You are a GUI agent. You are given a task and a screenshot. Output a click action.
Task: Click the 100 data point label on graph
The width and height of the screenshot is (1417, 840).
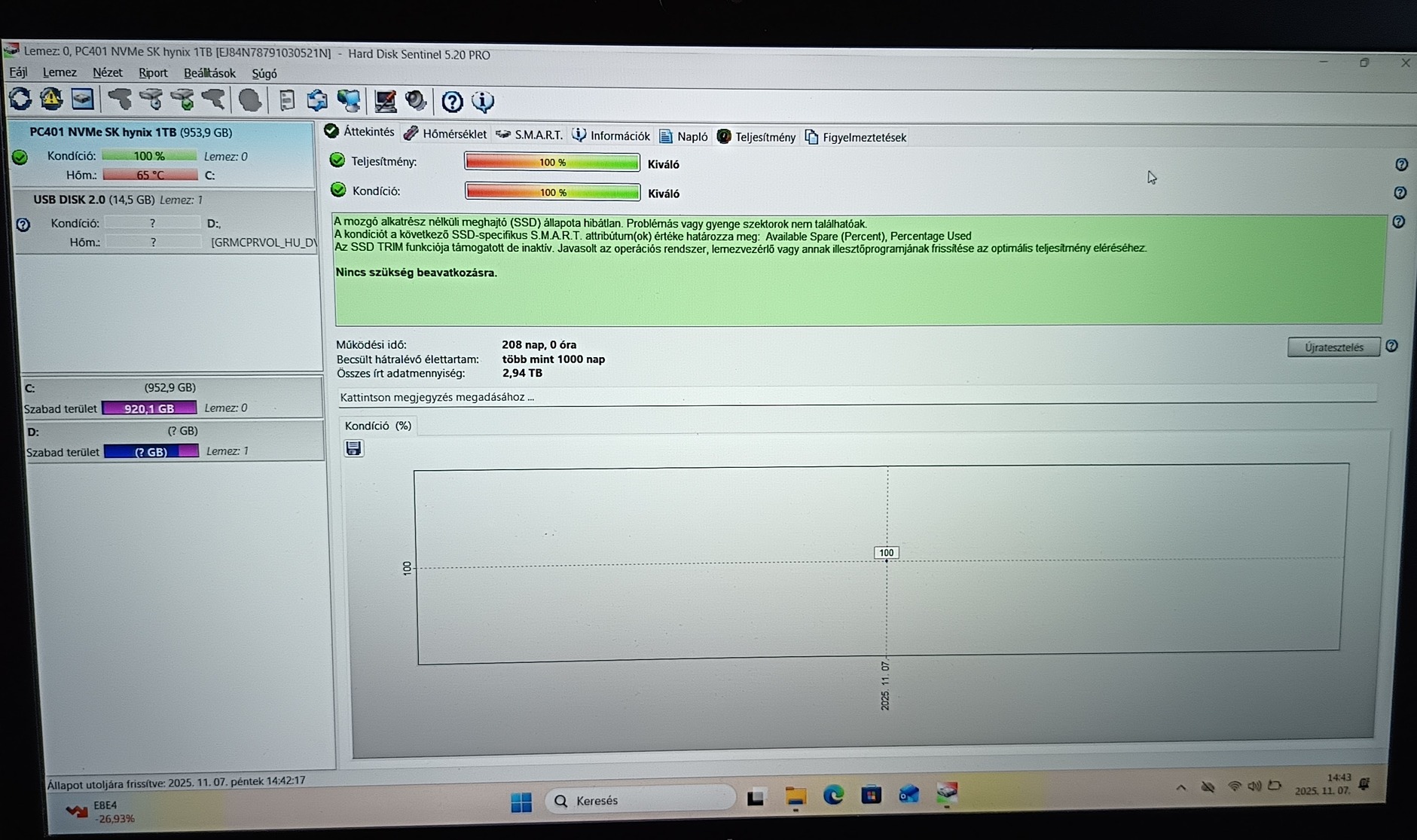886,553
